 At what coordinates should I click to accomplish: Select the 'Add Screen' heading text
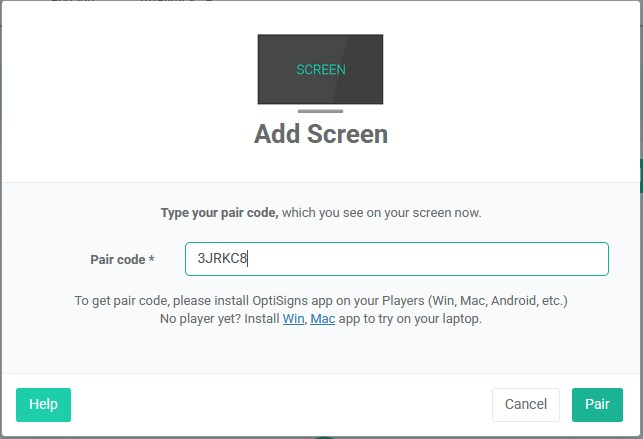pos(321,134)
